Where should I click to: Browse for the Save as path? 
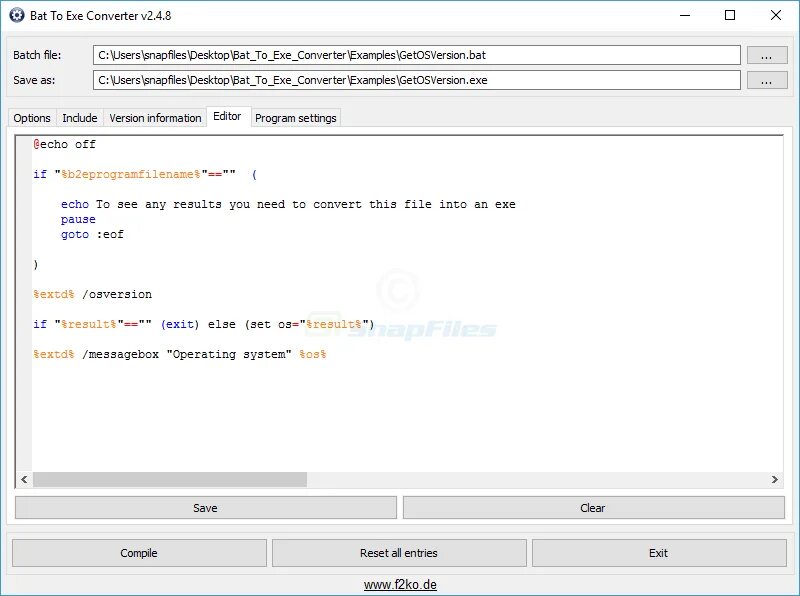coord(767,80)
